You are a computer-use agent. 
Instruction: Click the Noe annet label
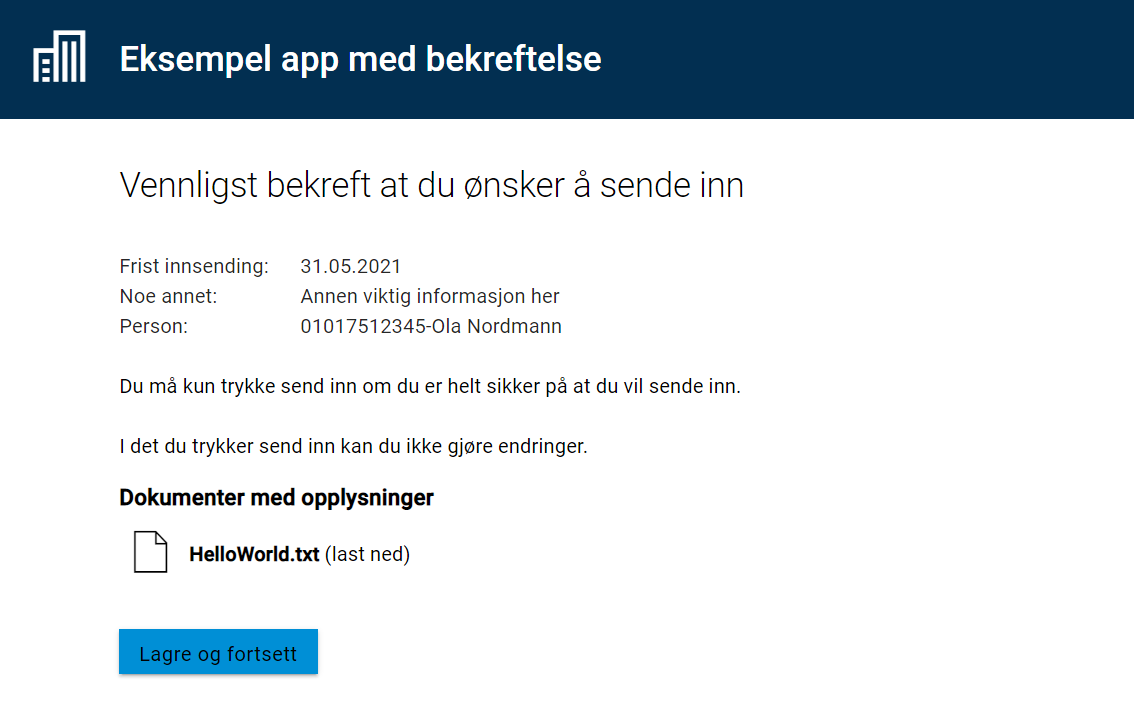pos(169,297)
